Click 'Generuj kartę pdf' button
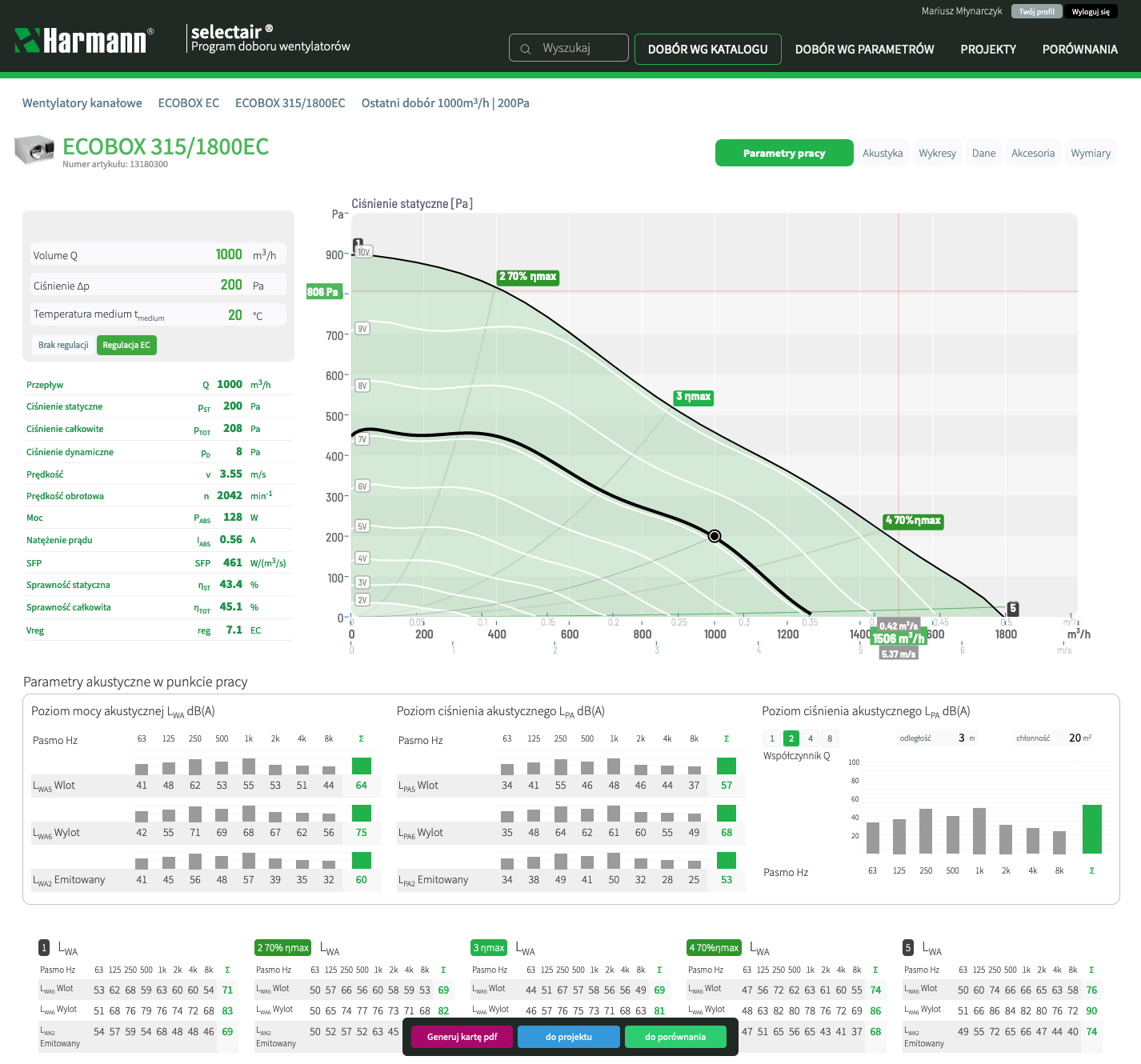 coord(462,1037)
